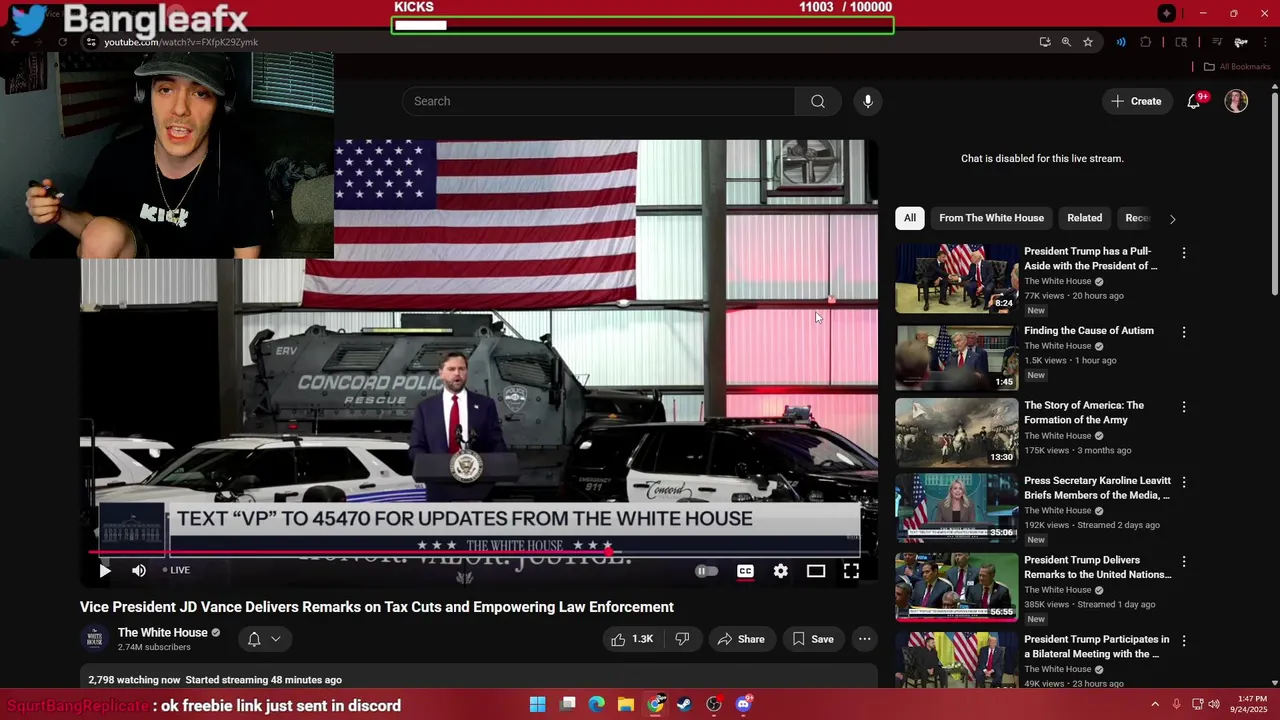Screen dimensions: 1280x720
Task: Open notification options for The White House channel
Action: [264, 639]
